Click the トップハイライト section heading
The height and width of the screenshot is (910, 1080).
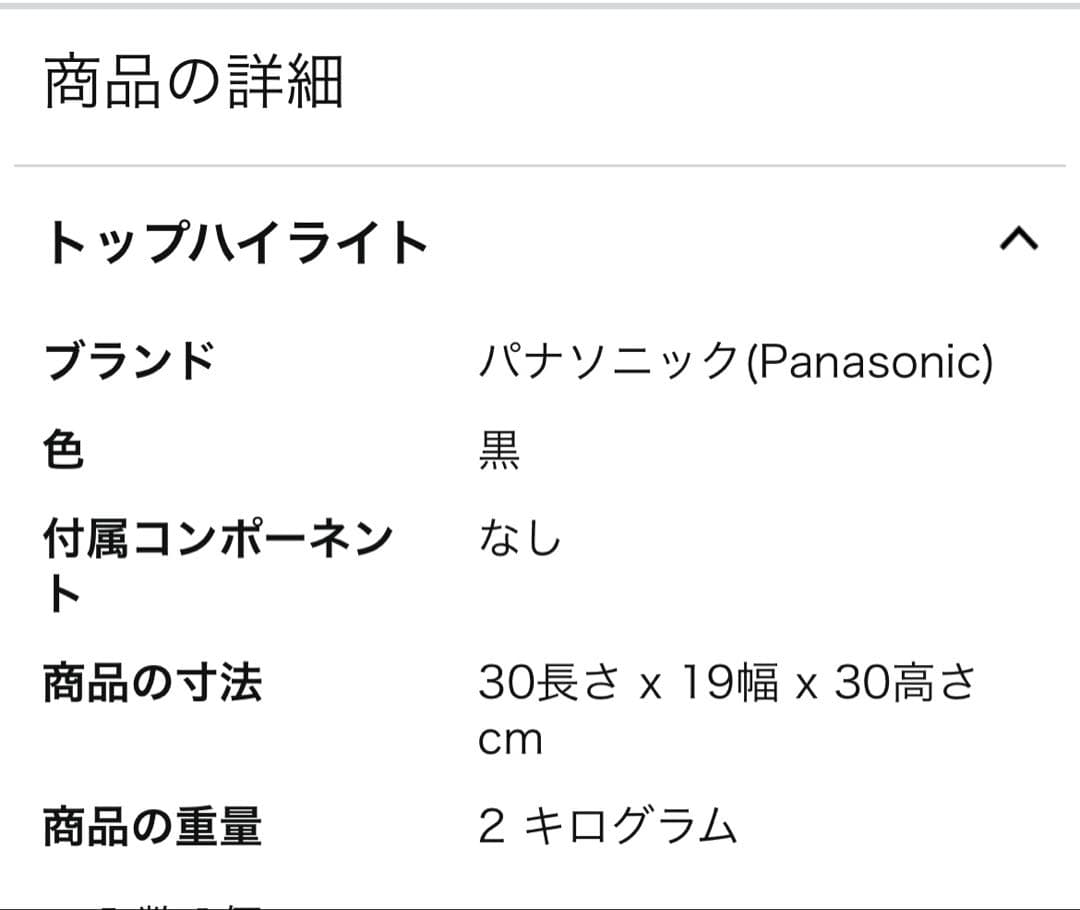[236, 243]
